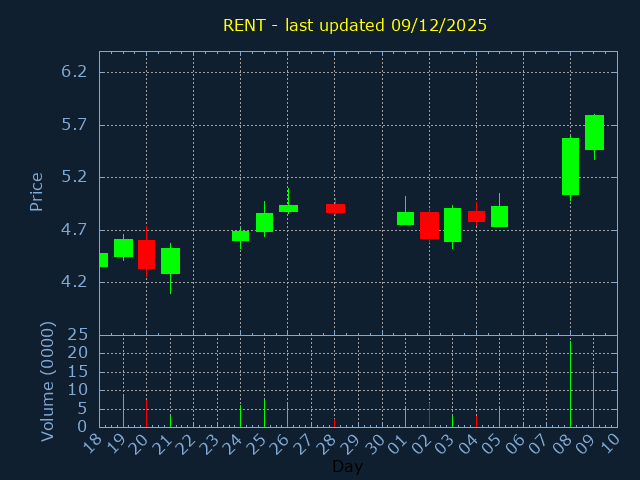The height and width of the screenshot is (480, 640).
Task: Click the 4.2 price axis label
Action: (74, 282)
